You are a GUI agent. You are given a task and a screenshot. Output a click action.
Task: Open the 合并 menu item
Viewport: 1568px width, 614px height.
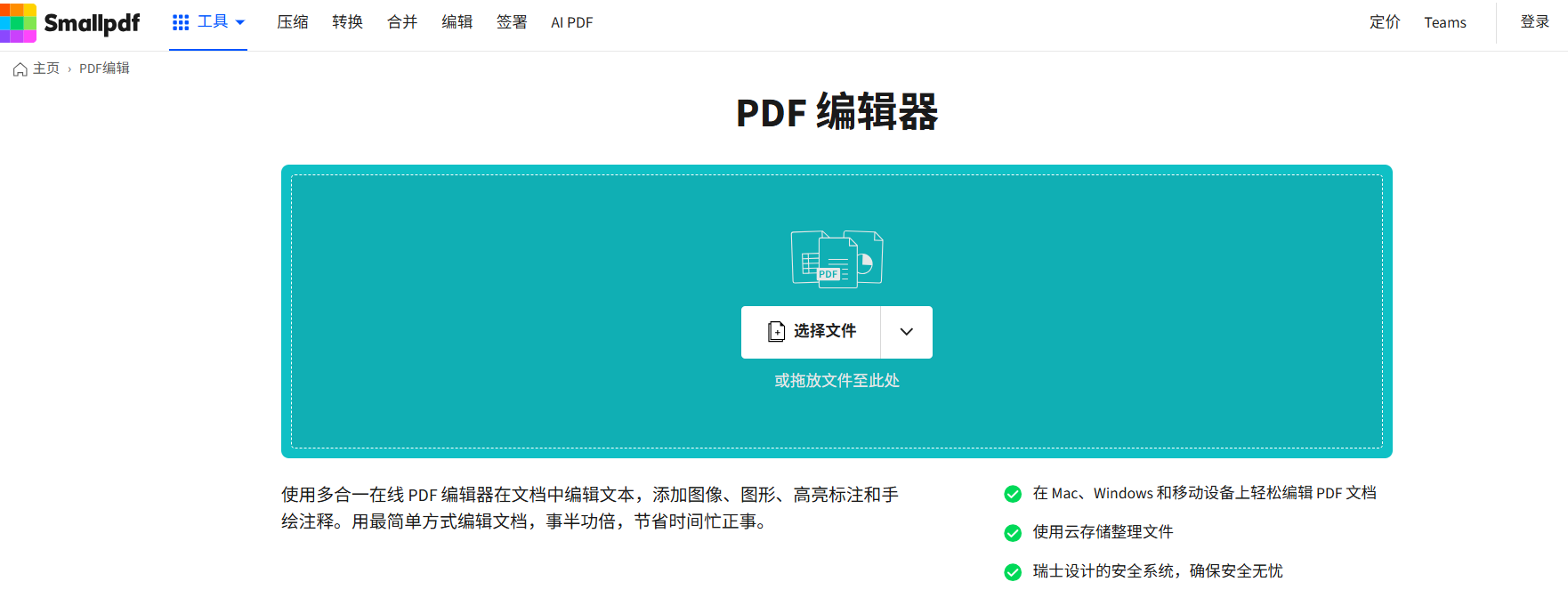pyautogui.click(x=402, y=22)
